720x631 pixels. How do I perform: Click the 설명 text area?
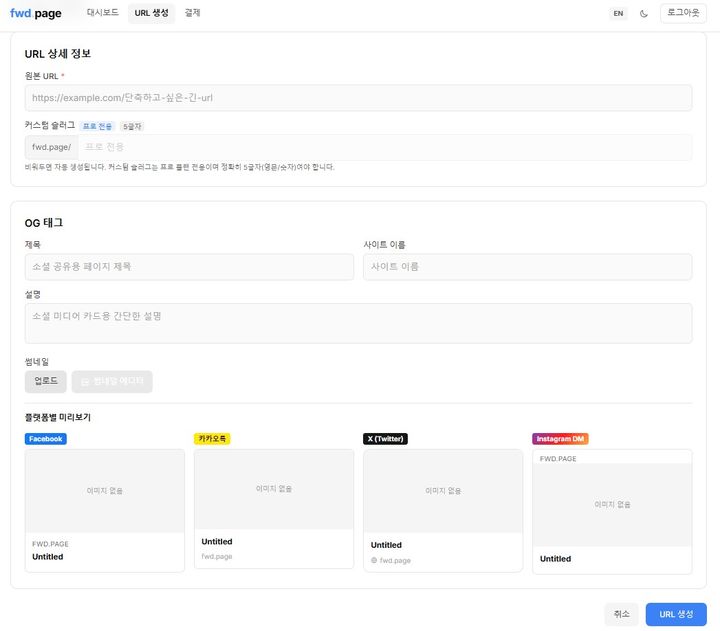358,323
